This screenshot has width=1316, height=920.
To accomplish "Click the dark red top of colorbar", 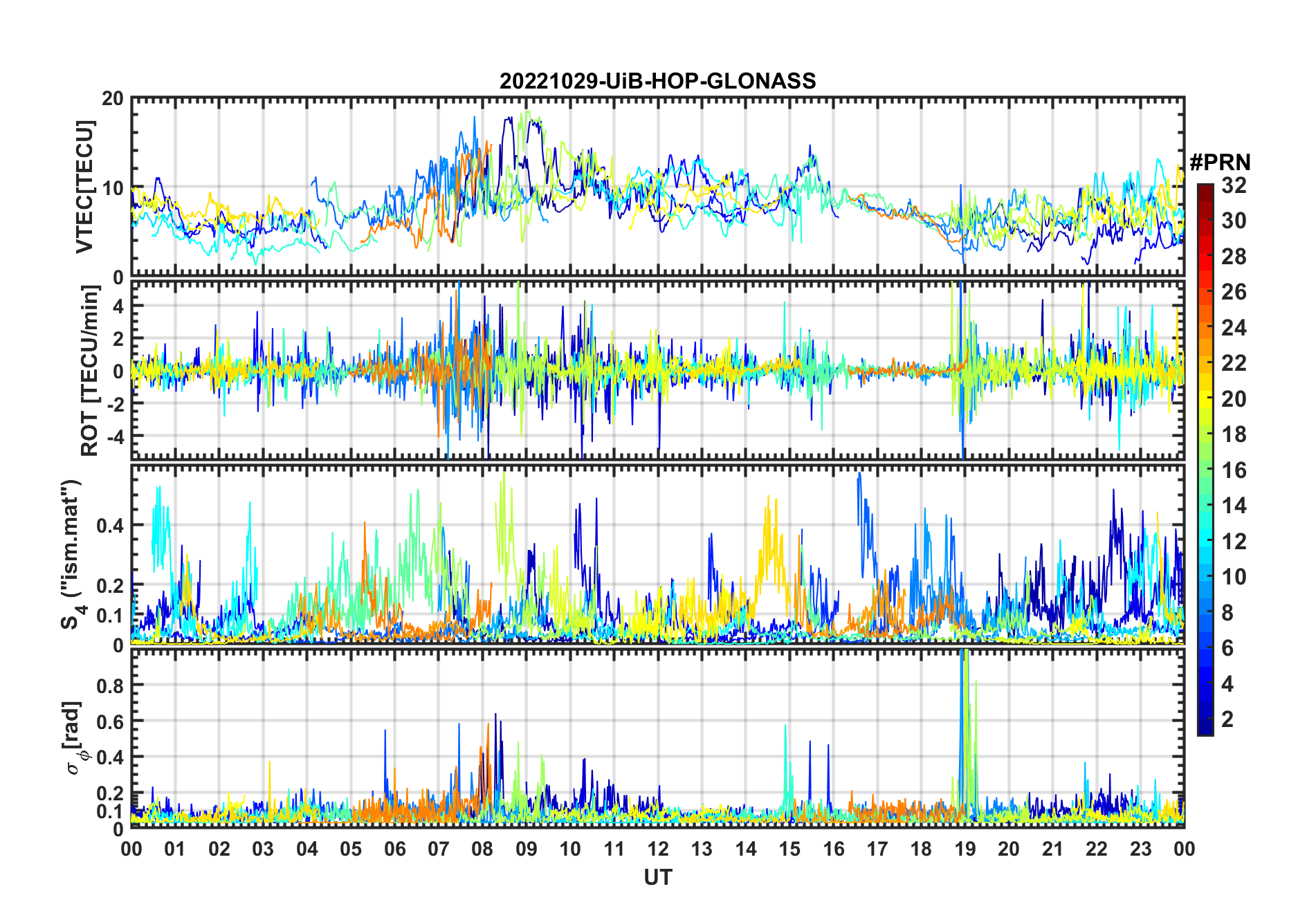I will (x=1205, y=192).
